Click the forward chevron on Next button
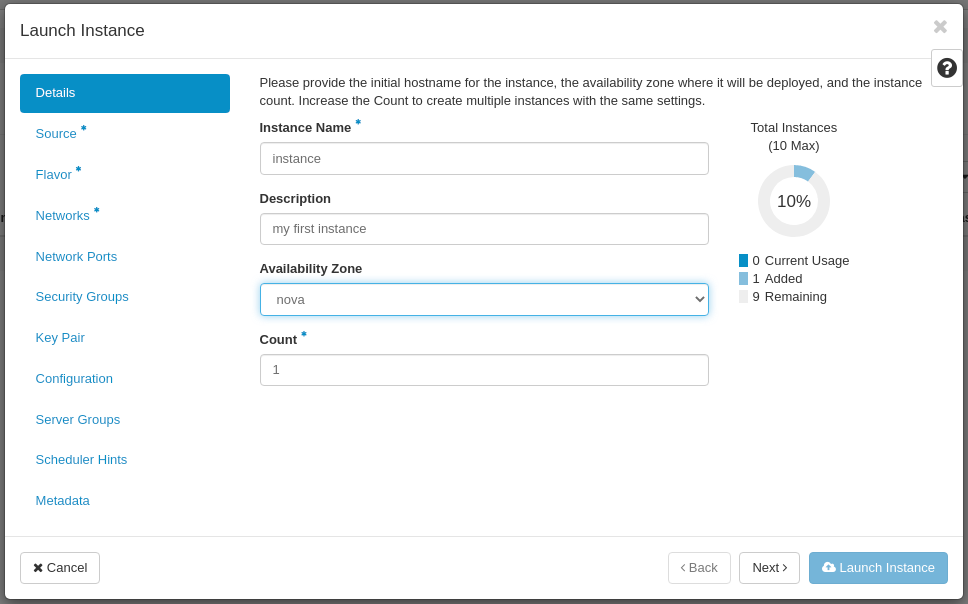 (x=783, y=568)
